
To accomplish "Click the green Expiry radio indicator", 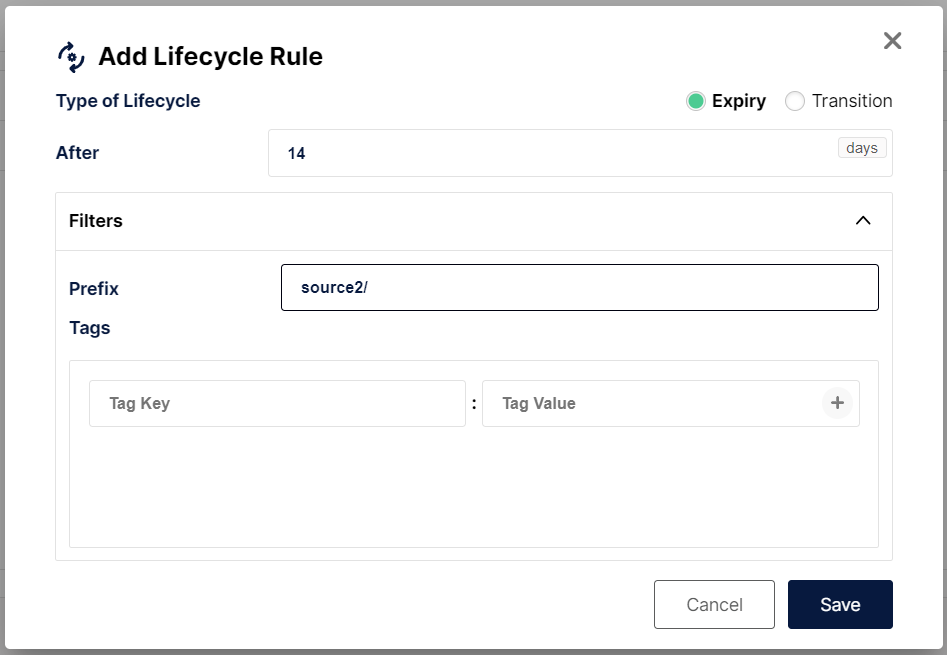I will [695, 101].
